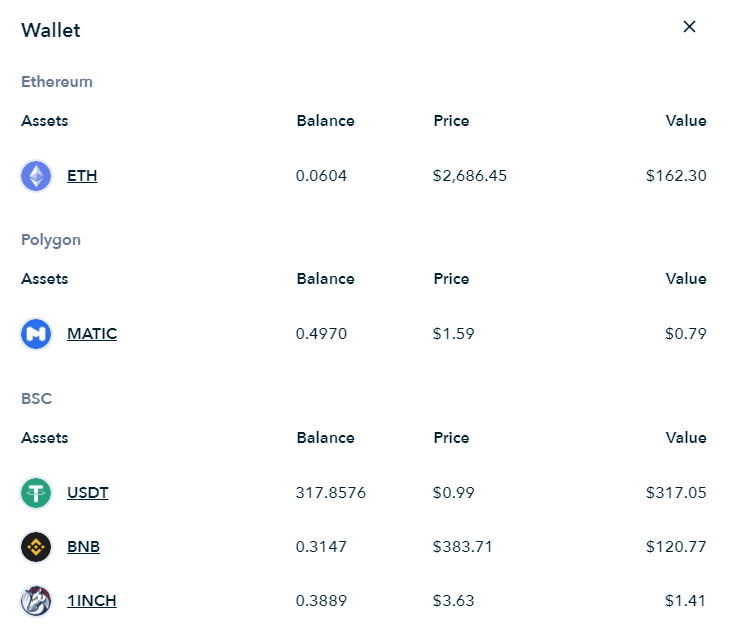Click the Wallet title text
731x635 pixels.
click(x=51, y=30)
